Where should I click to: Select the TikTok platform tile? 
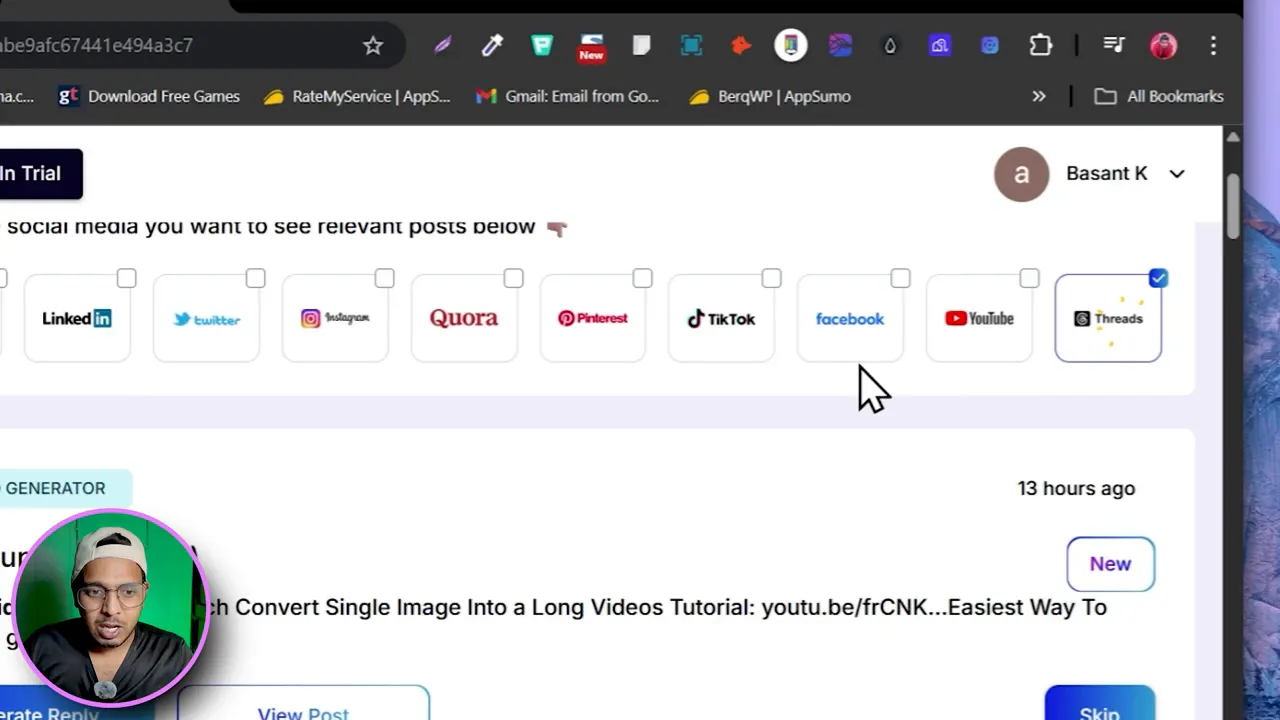click(721, 318)
